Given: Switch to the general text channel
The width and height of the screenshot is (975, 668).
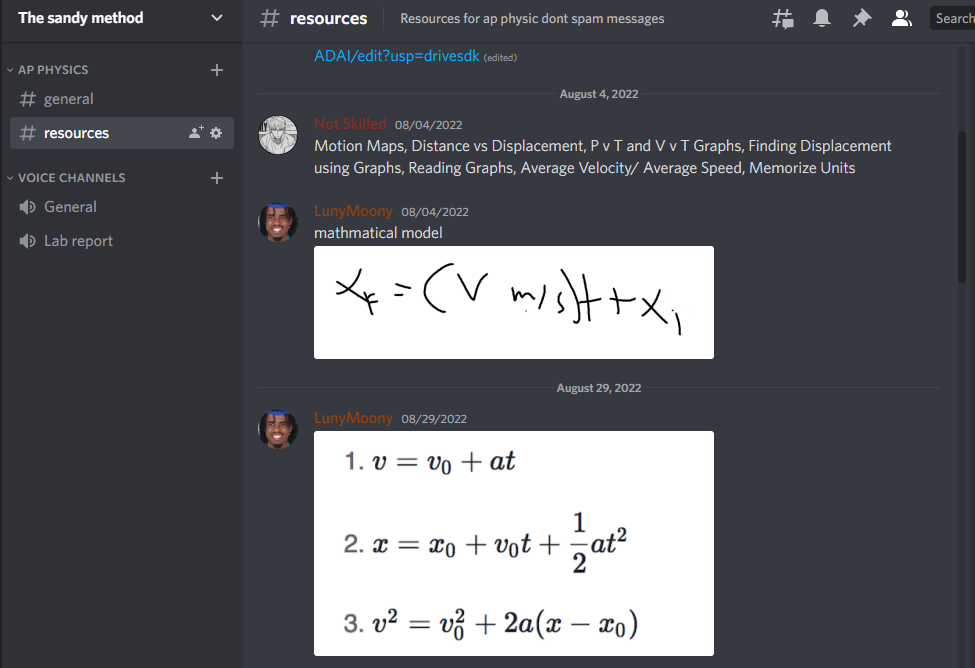Looking at the screenshot, I should pos(122,99).
